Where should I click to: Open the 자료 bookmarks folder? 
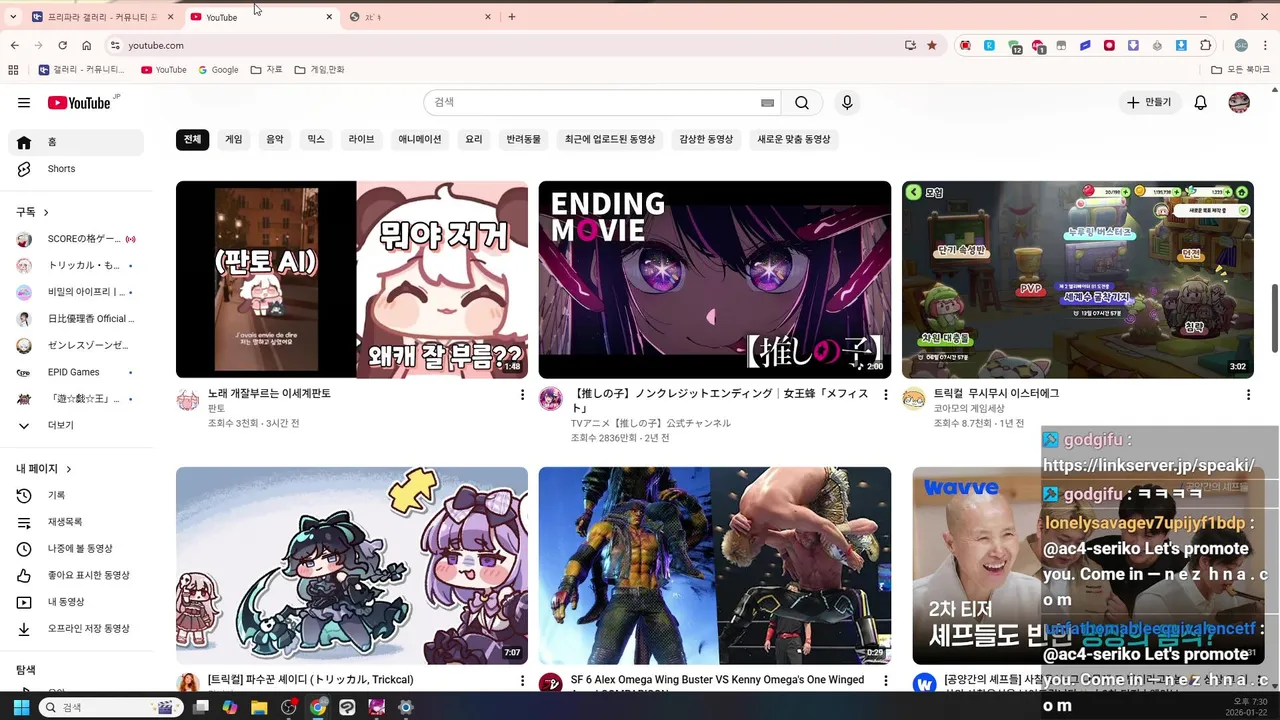click(266, 70)
